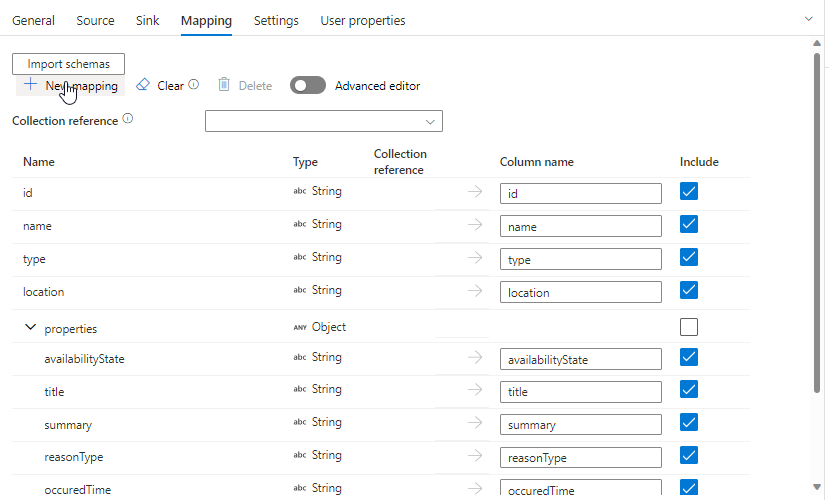This screenshot has width=829, height=500.
Task: Click the Delete trash can icon
Action: pyautogui.click(x=224, y=85)
